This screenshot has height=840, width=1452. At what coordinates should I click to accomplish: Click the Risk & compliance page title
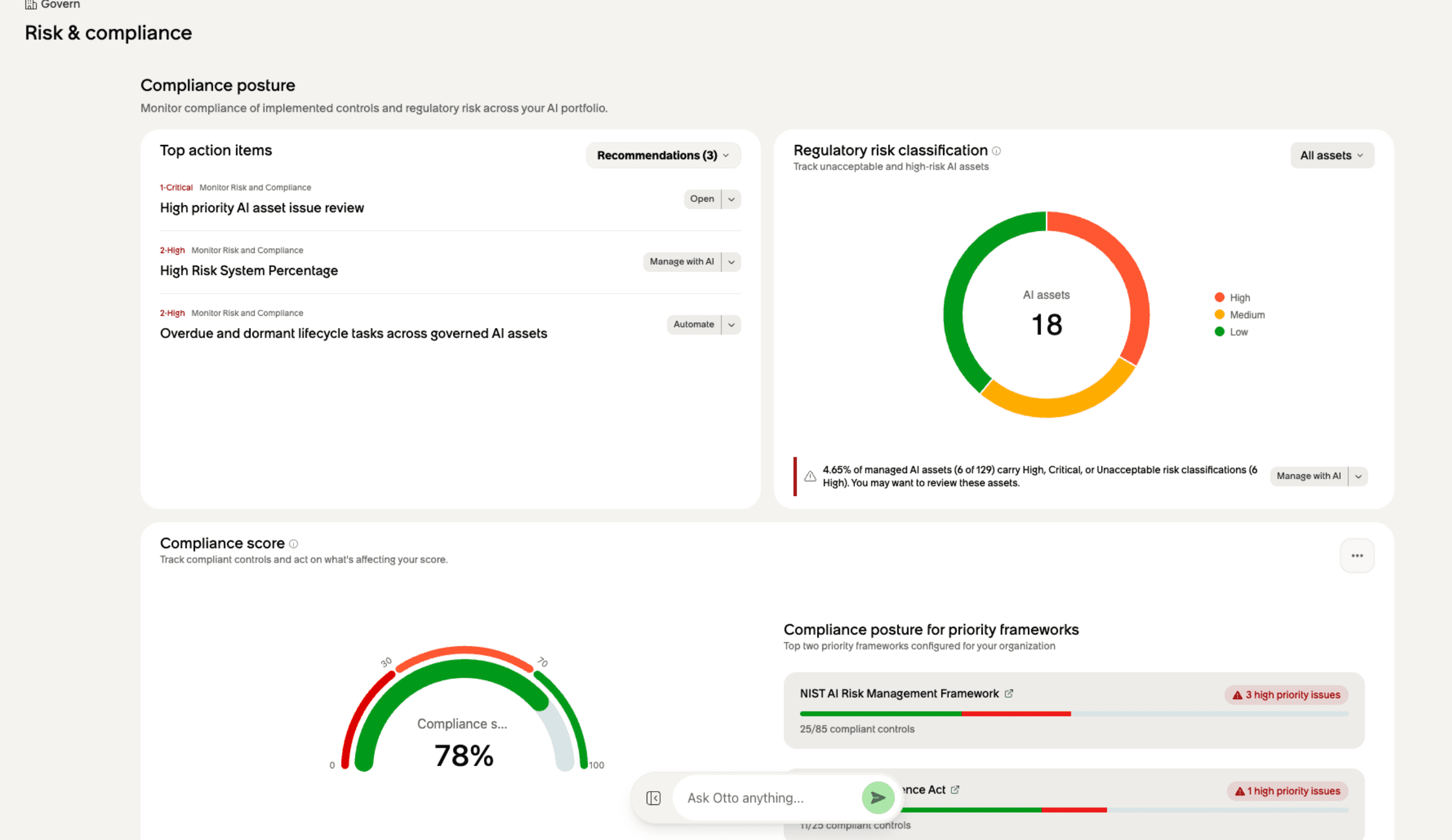(109, 33)
